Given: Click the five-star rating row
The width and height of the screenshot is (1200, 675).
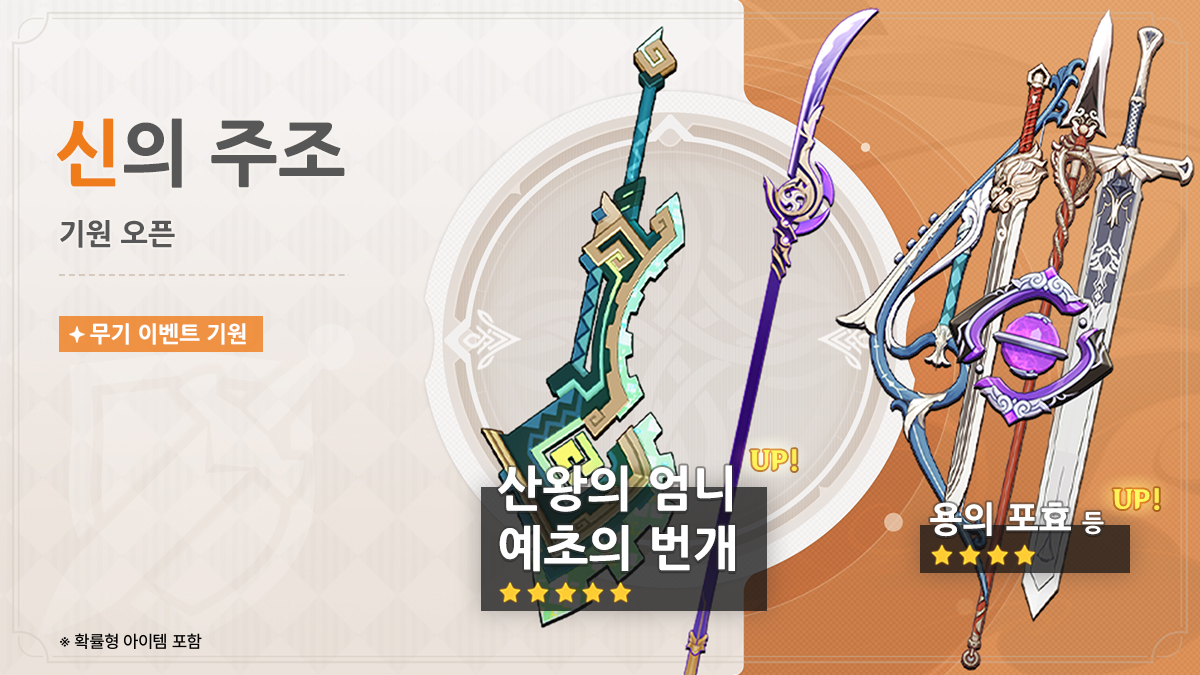Looking at the screenshot, I should (x=566, y=593).
